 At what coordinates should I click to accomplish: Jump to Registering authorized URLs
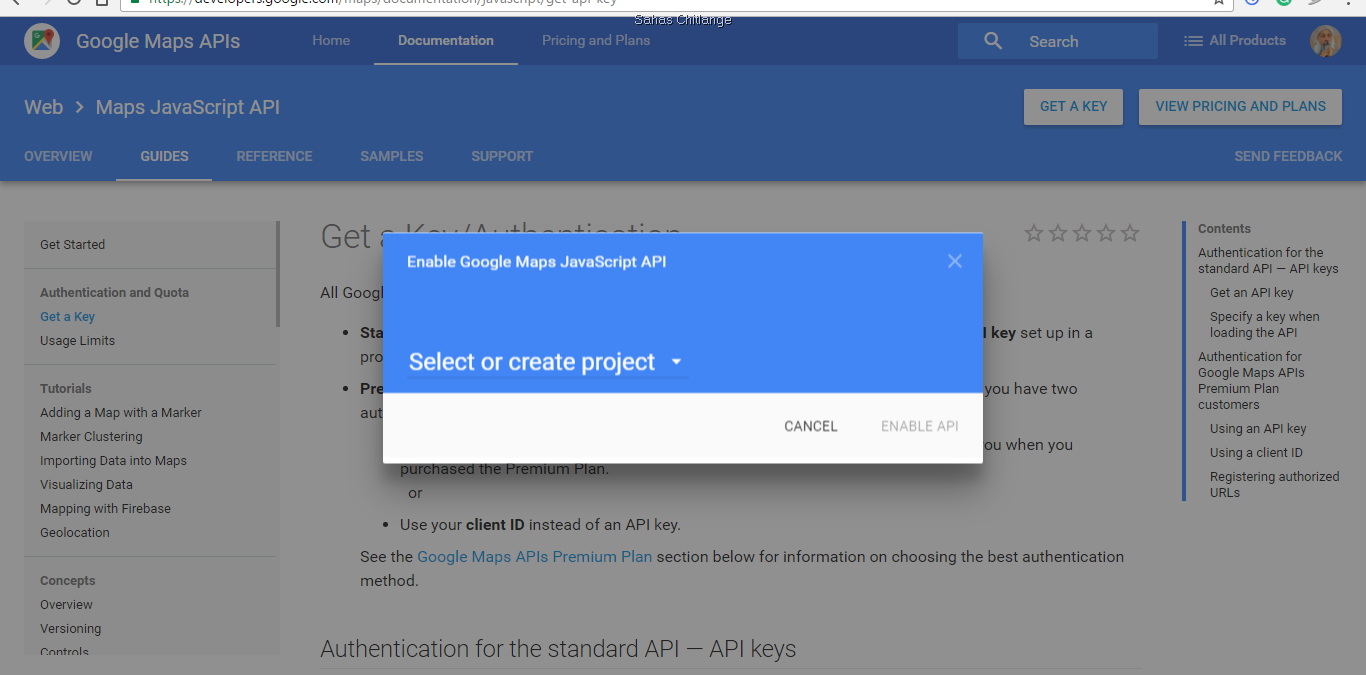[1274, 485]
